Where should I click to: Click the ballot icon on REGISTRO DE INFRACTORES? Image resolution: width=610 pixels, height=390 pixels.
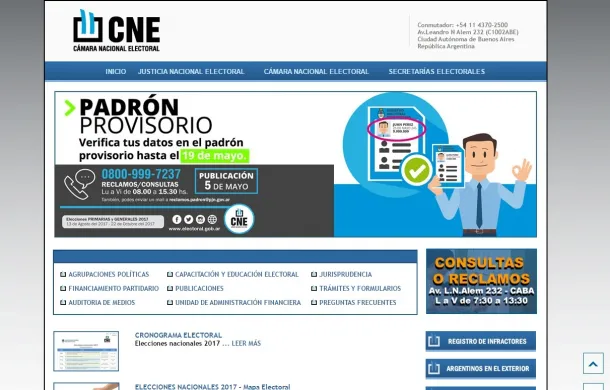[434, 341]
